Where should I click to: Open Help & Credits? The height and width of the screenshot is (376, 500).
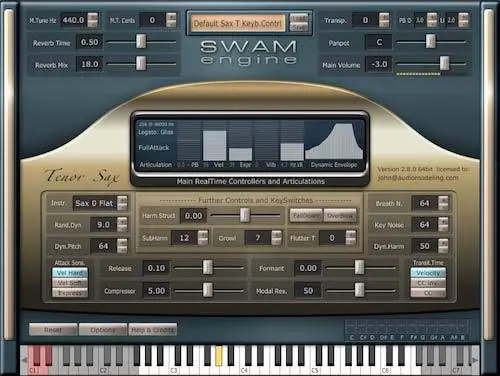153,330
